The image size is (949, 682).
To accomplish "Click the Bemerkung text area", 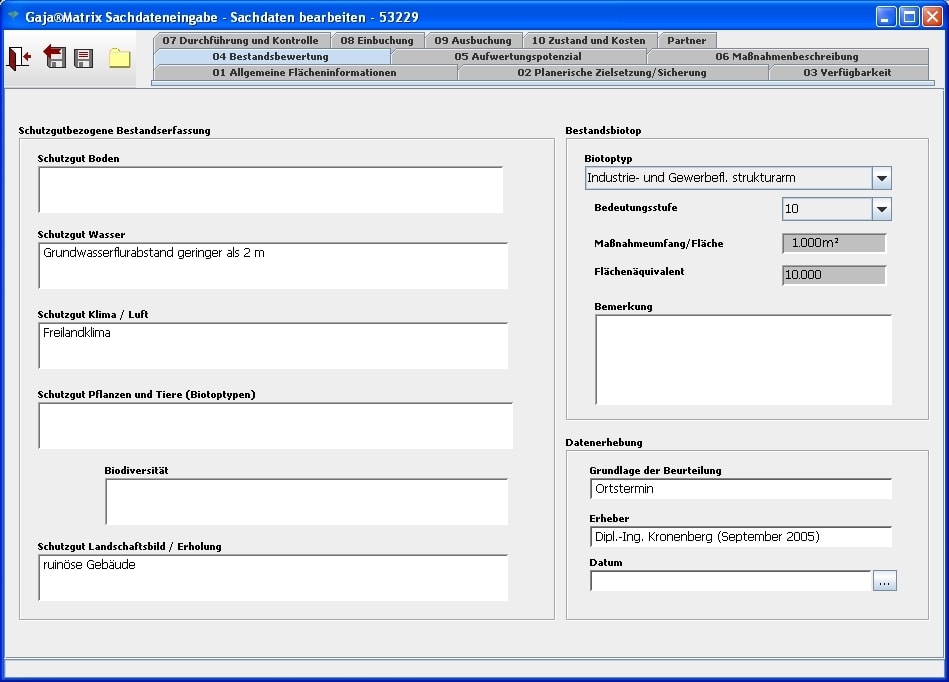I will 743,360.
